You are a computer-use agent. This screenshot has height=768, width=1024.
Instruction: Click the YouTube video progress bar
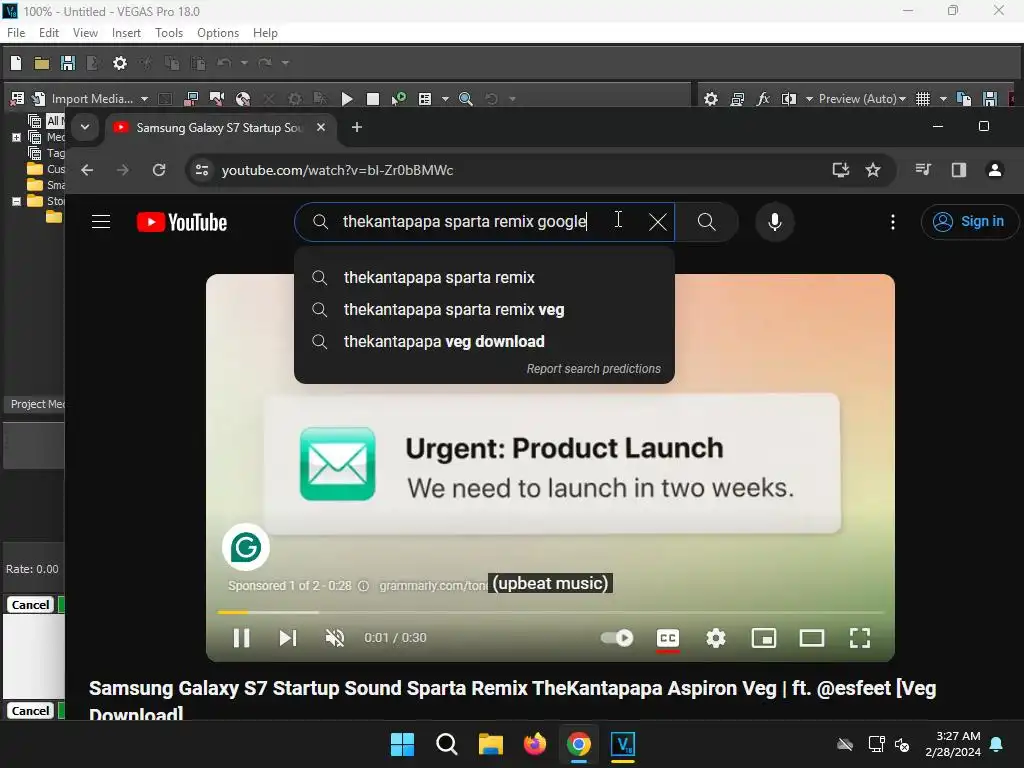550,613
